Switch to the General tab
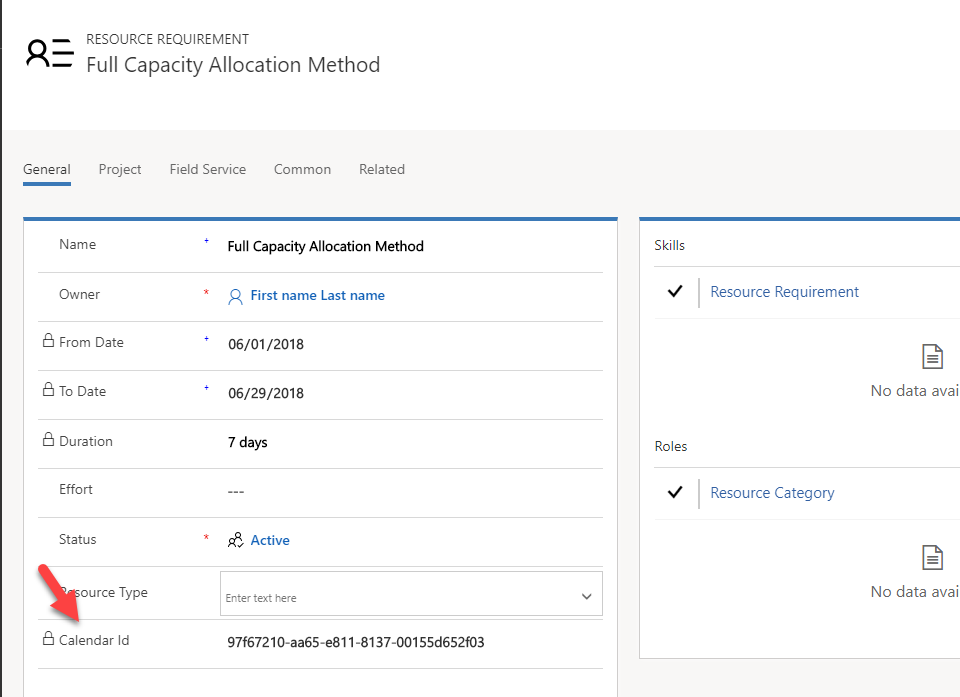This screenshot has width=960, height=697. [x=47, y=170]
